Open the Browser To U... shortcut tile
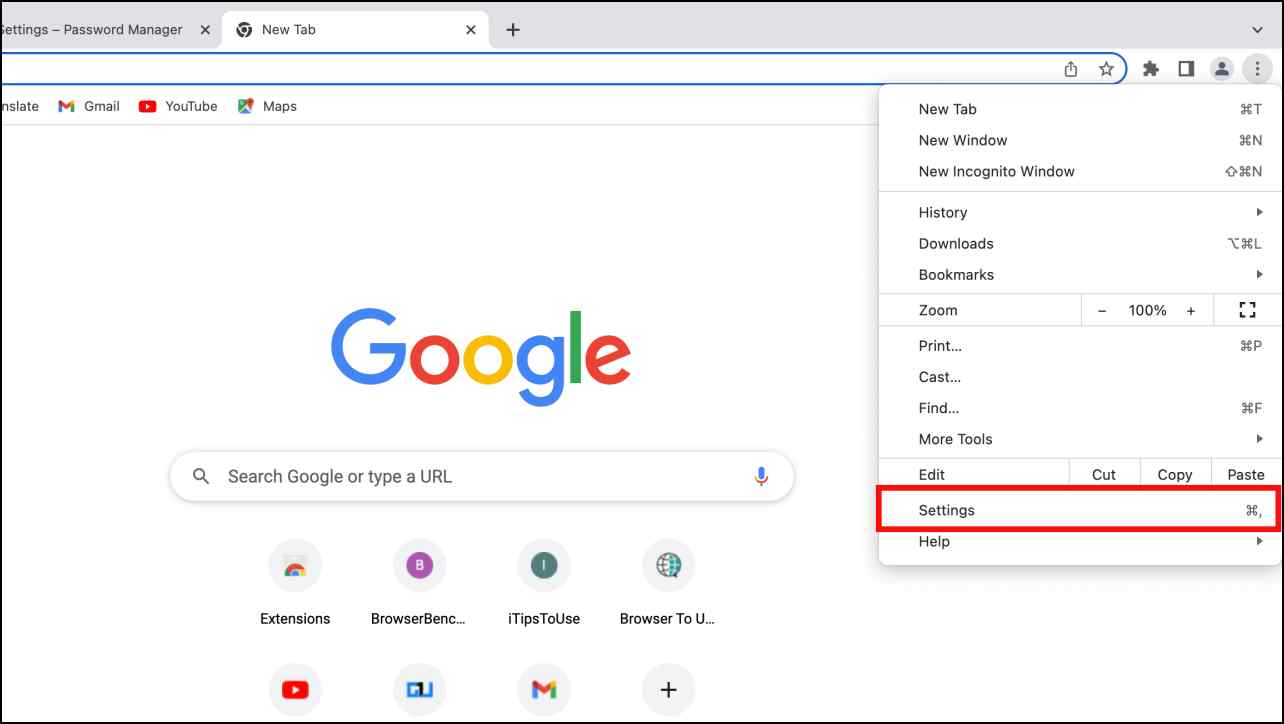This screenshot has height=724, width=1284. (668, 582)
